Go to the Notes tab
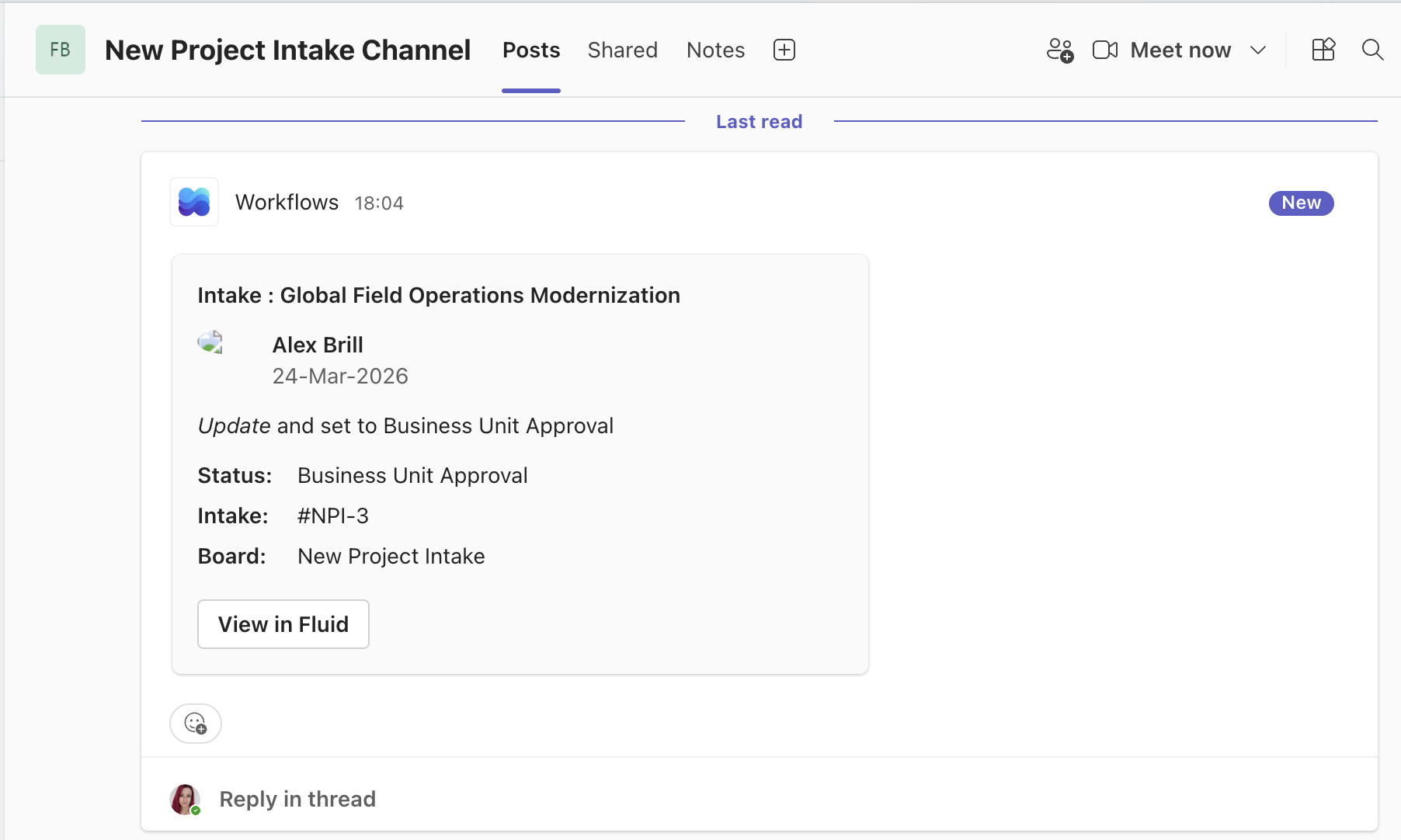This screenshot has width=1401, height=840. point(715,50)
